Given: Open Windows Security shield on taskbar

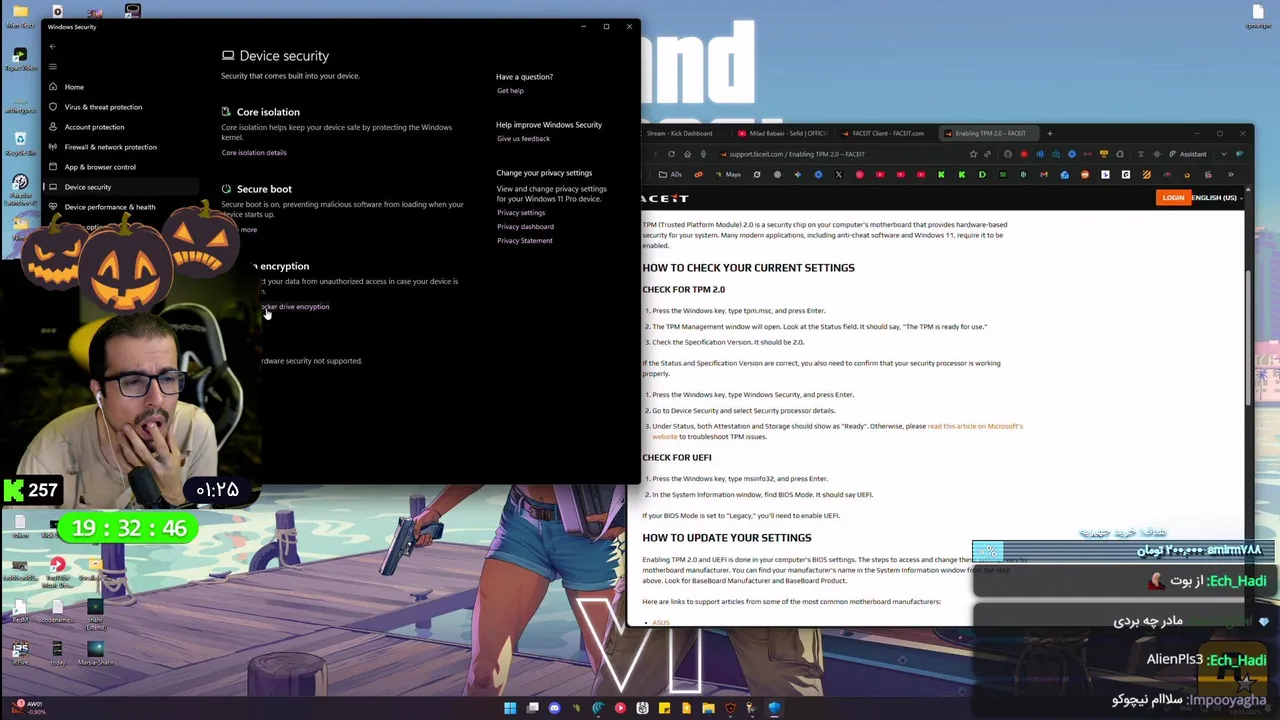Looking at the screenshot, I should tap(773, 708).
